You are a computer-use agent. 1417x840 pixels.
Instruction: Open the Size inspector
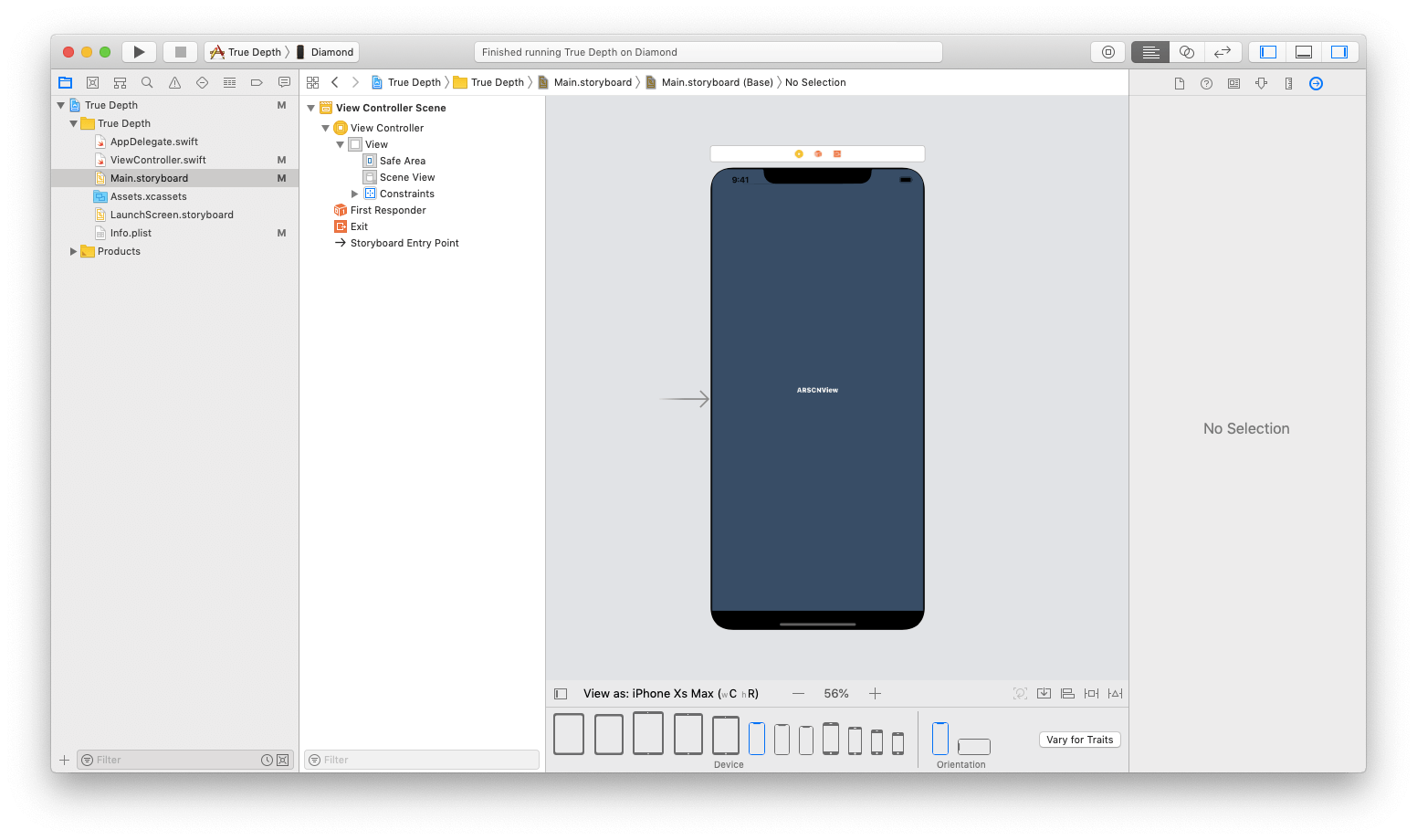(x=1288, y=82)
